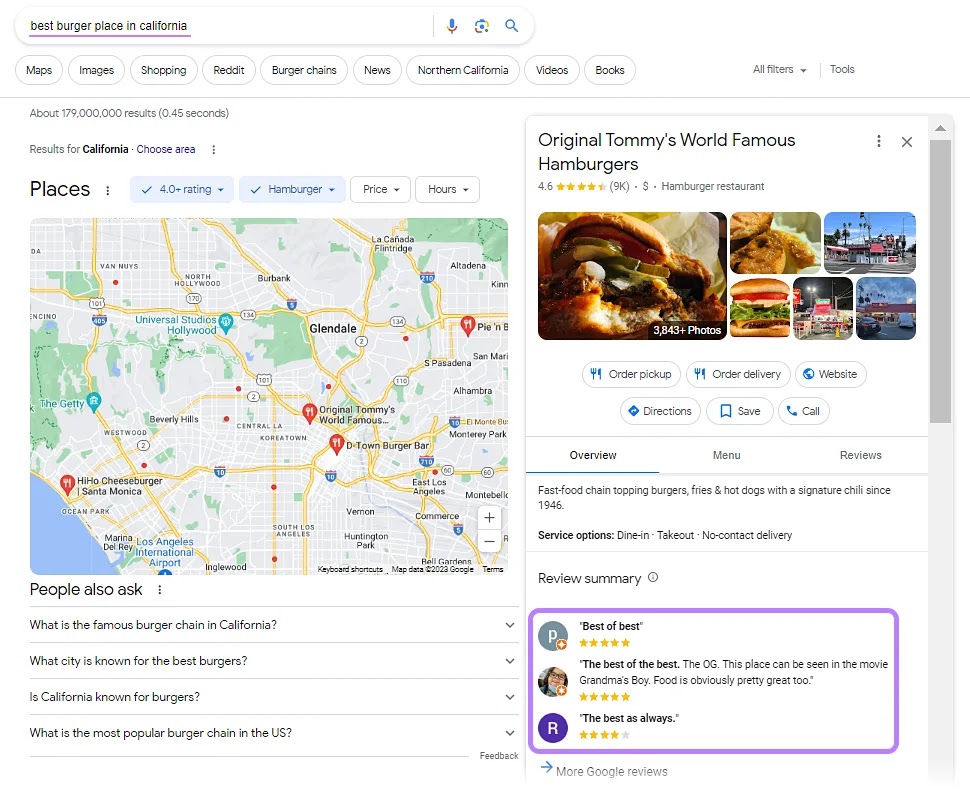The width and height of the screenshot is (970, 796).
Task: Open three-dot menu next to People also ask
Action: click(x=160, y=590)
